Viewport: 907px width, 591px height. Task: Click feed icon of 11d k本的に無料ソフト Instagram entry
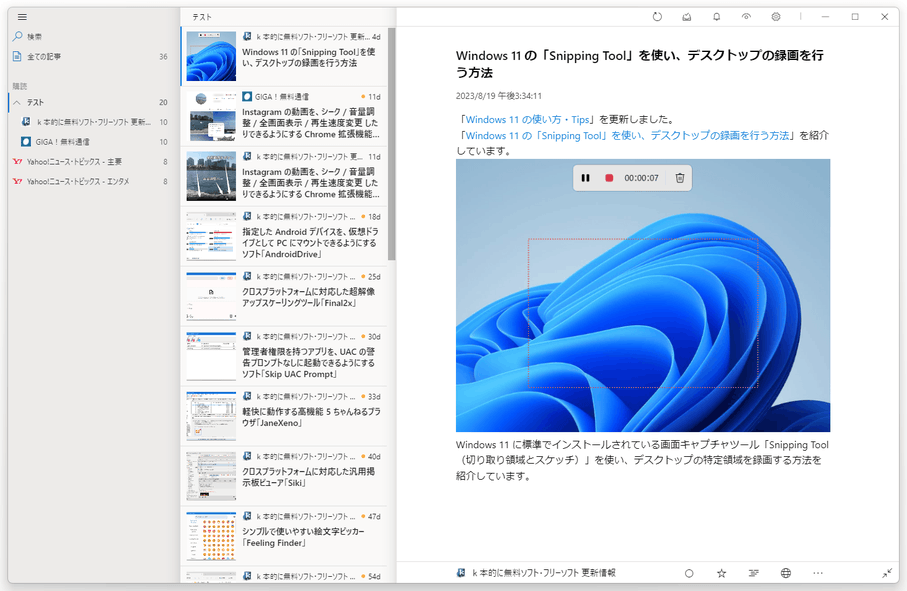click(247, 157)
